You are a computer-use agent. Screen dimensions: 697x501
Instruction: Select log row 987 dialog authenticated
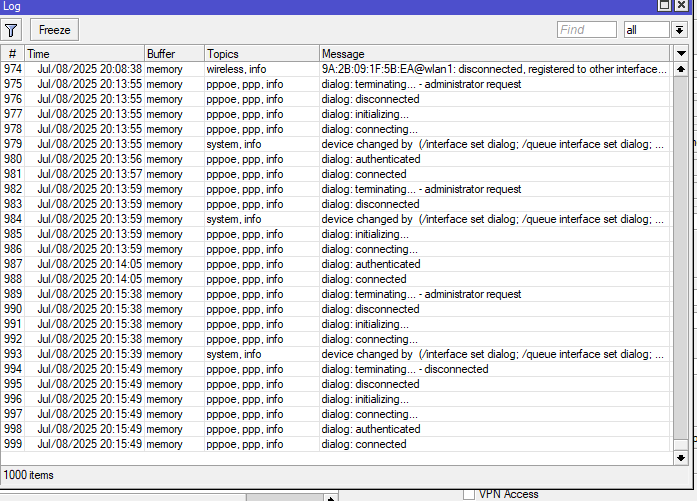pos(336,264)
